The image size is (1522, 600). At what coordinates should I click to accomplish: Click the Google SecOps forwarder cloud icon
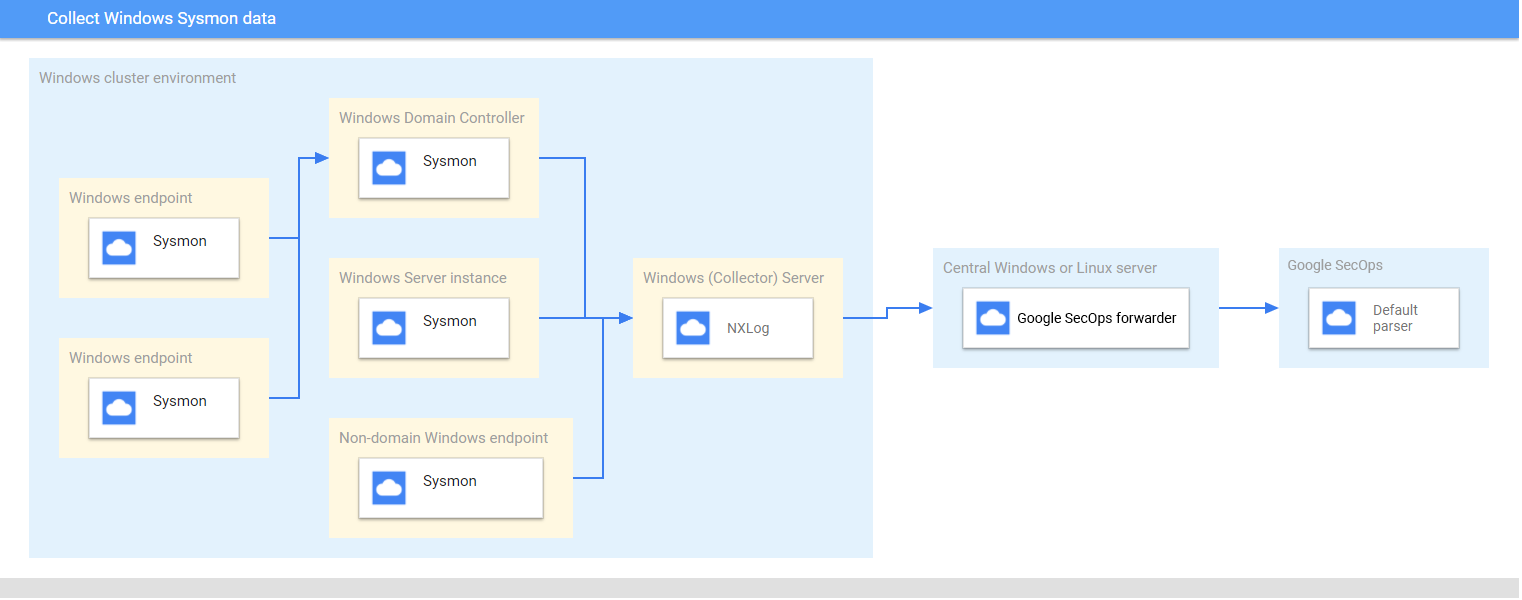(991, 318)
